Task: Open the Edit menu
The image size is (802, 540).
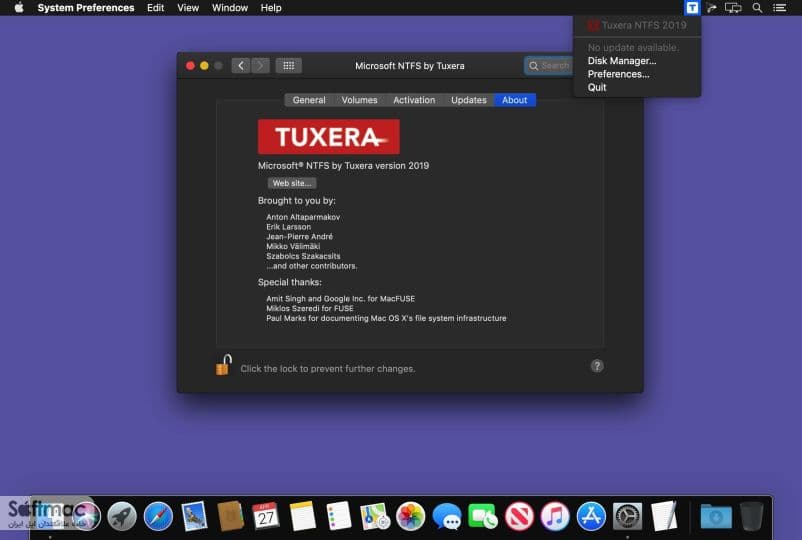Action: 155,8
